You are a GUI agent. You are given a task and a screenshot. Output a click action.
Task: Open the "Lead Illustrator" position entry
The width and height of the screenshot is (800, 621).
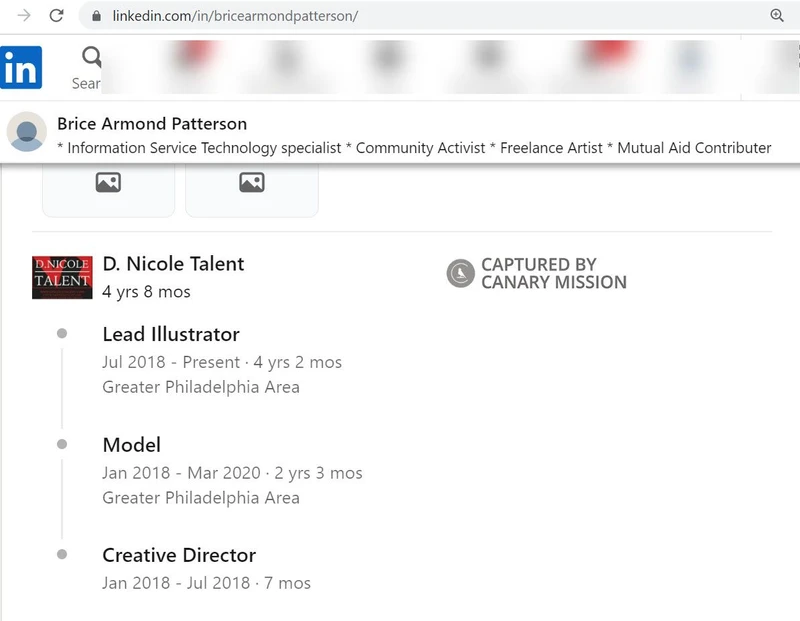pyautogui.click(x=170, y=334)
